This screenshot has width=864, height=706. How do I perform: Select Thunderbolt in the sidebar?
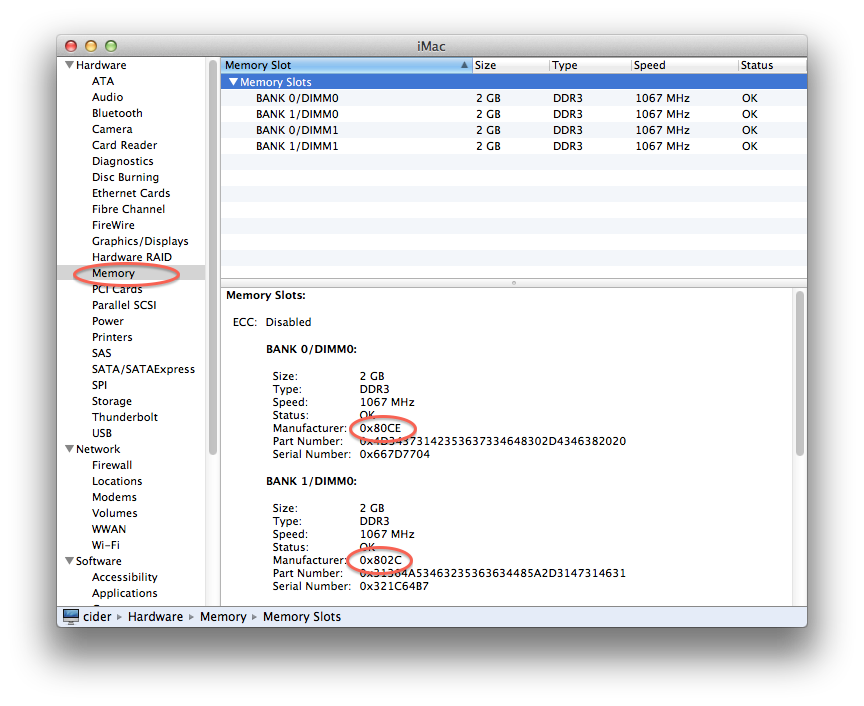tap(125, 417)
